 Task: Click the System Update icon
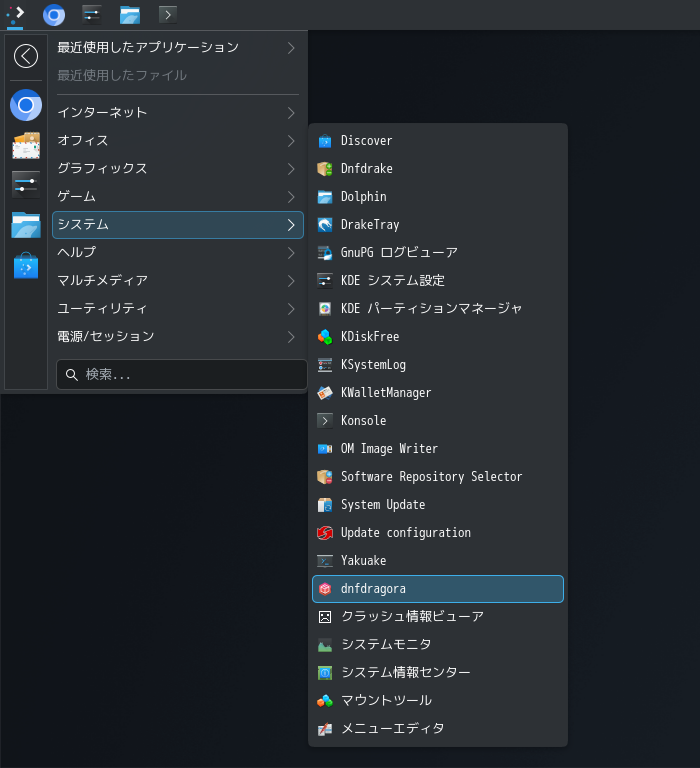pyautogui.click(x=325, y=505)
